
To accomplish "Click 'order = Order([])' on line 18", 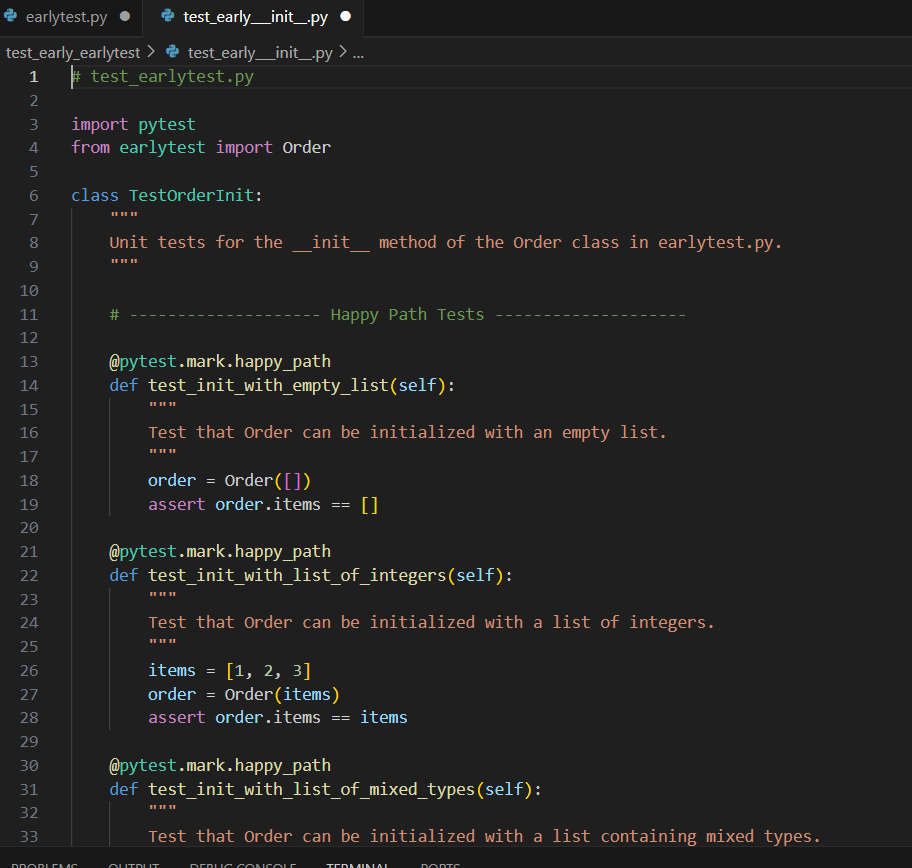I will click(x=229, y=481).
